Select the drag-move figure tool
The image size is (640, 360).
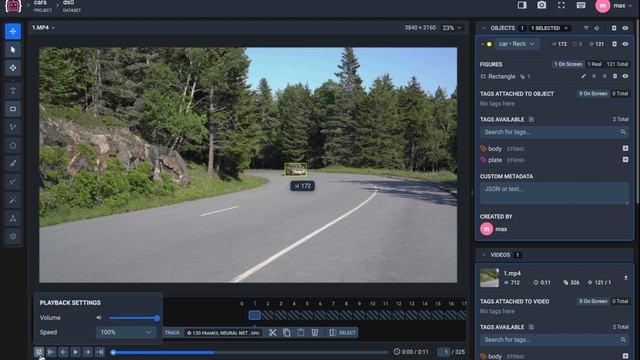click(x=13, y=68)
